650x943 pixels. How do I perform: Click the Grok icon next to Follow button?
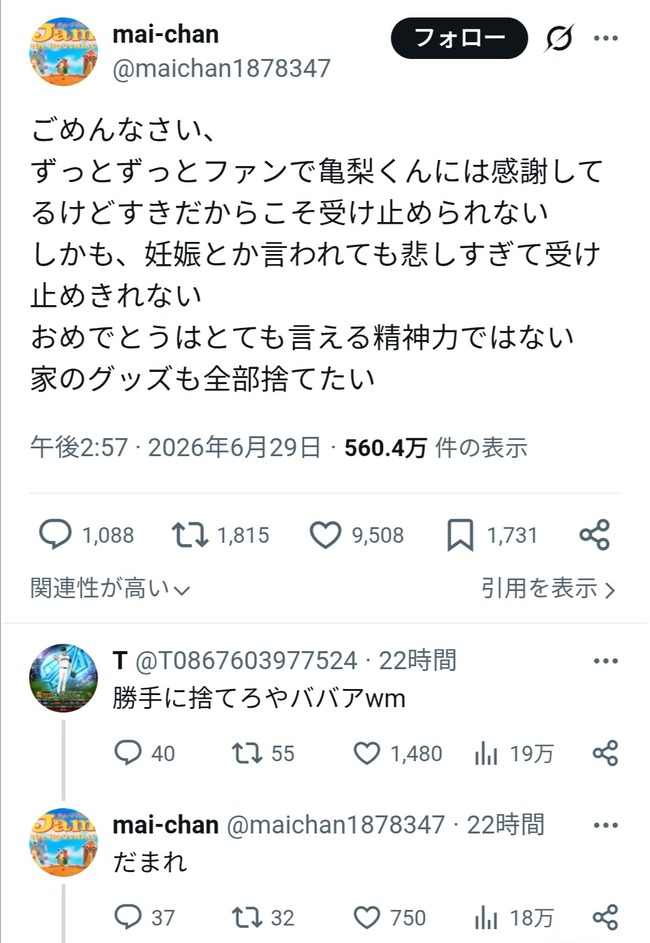coord(559,38)
